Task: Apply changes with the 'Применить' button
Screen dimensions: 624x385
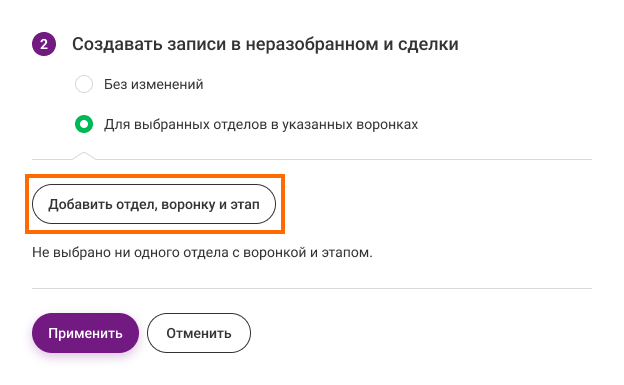Action: 85,333
